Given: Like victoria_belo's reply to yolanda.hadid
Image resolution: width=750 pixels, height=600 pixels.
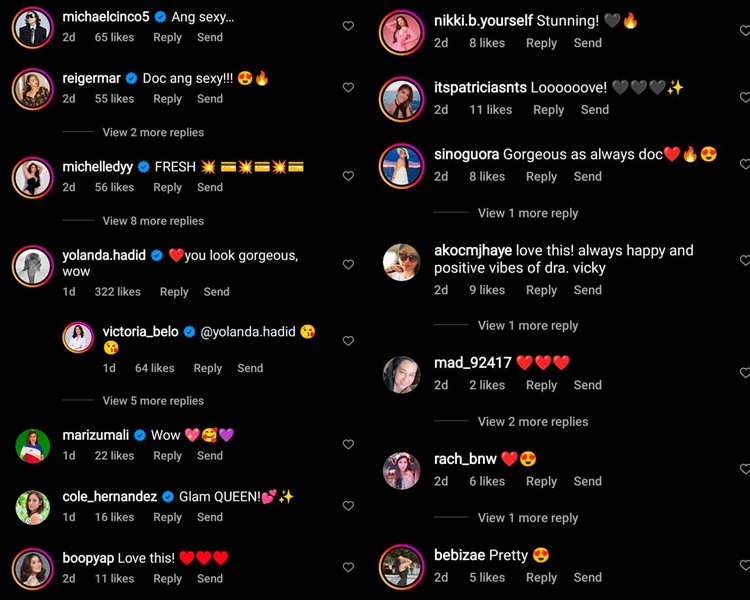Looking at the screenshot, I should (x=348, y=341).
